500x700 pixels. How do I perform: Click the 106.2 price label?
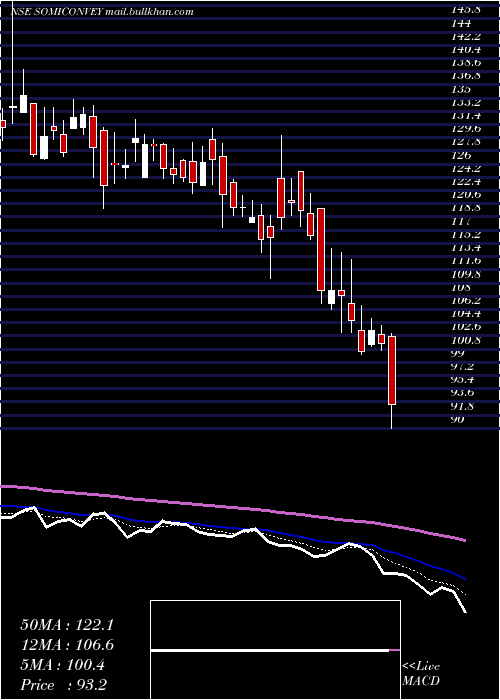[468, 300]
